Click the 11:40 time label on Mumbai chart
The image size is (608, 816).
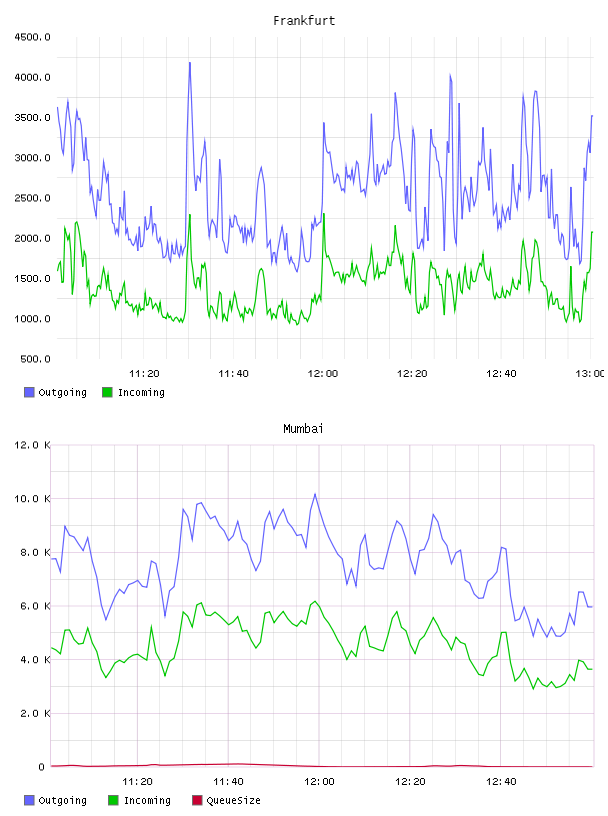(x=228, y=782)
